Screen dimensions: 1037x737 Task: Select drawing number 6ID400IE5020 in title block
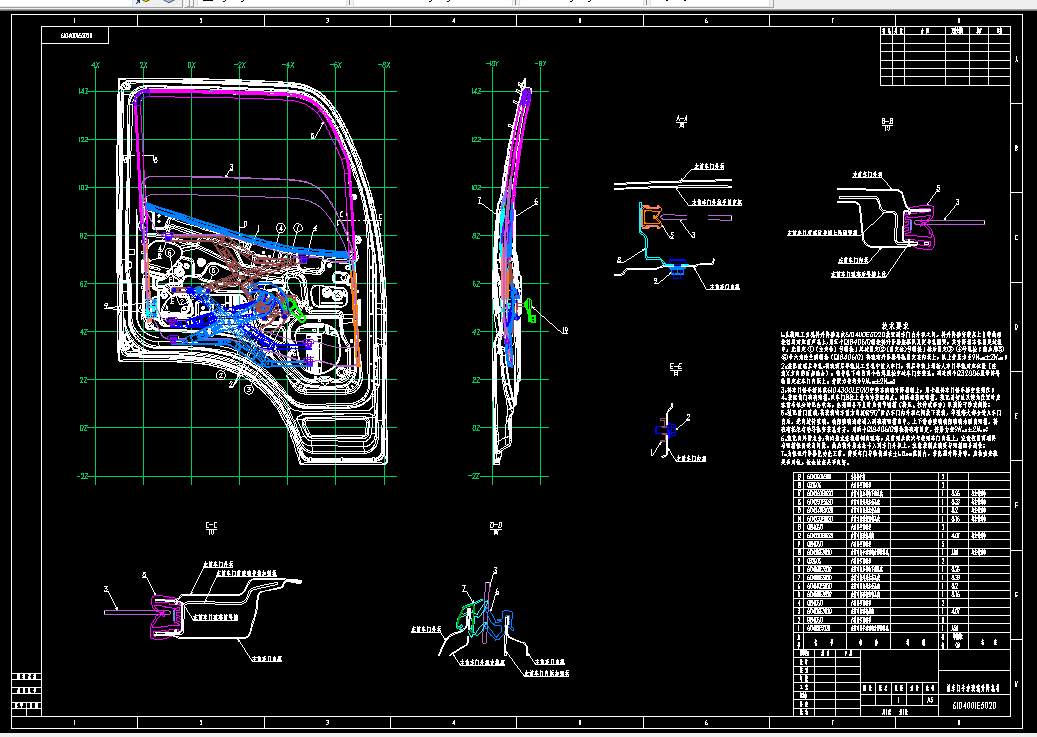click(x=974, y=705)
